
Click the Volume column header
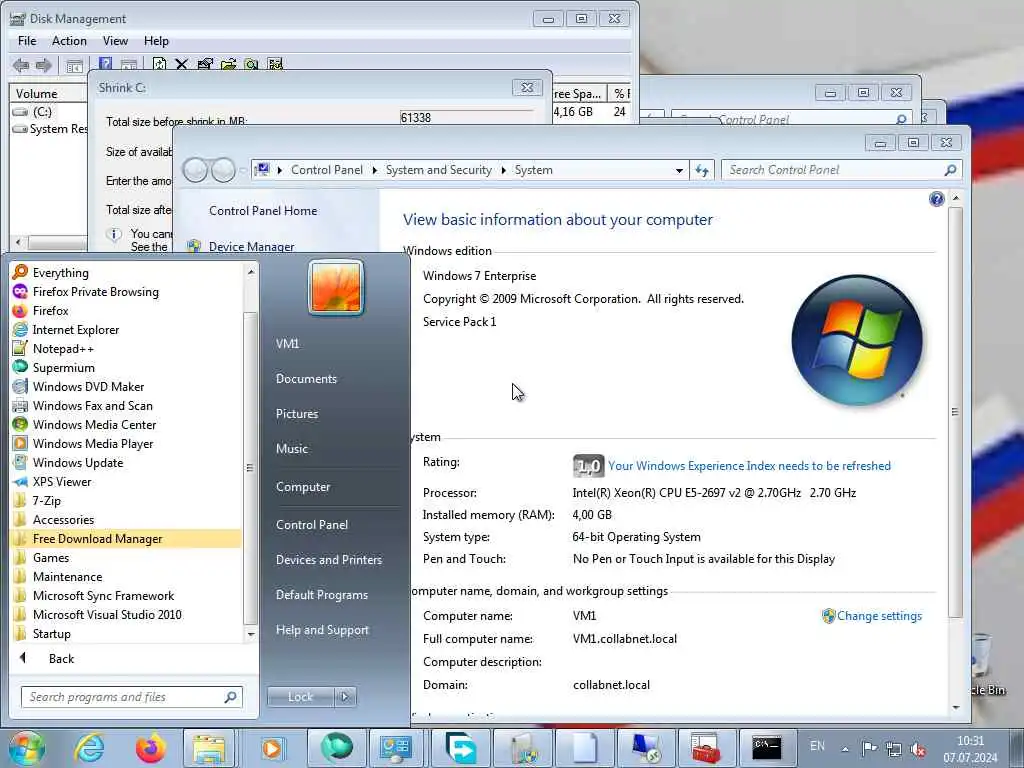[48, 93]
